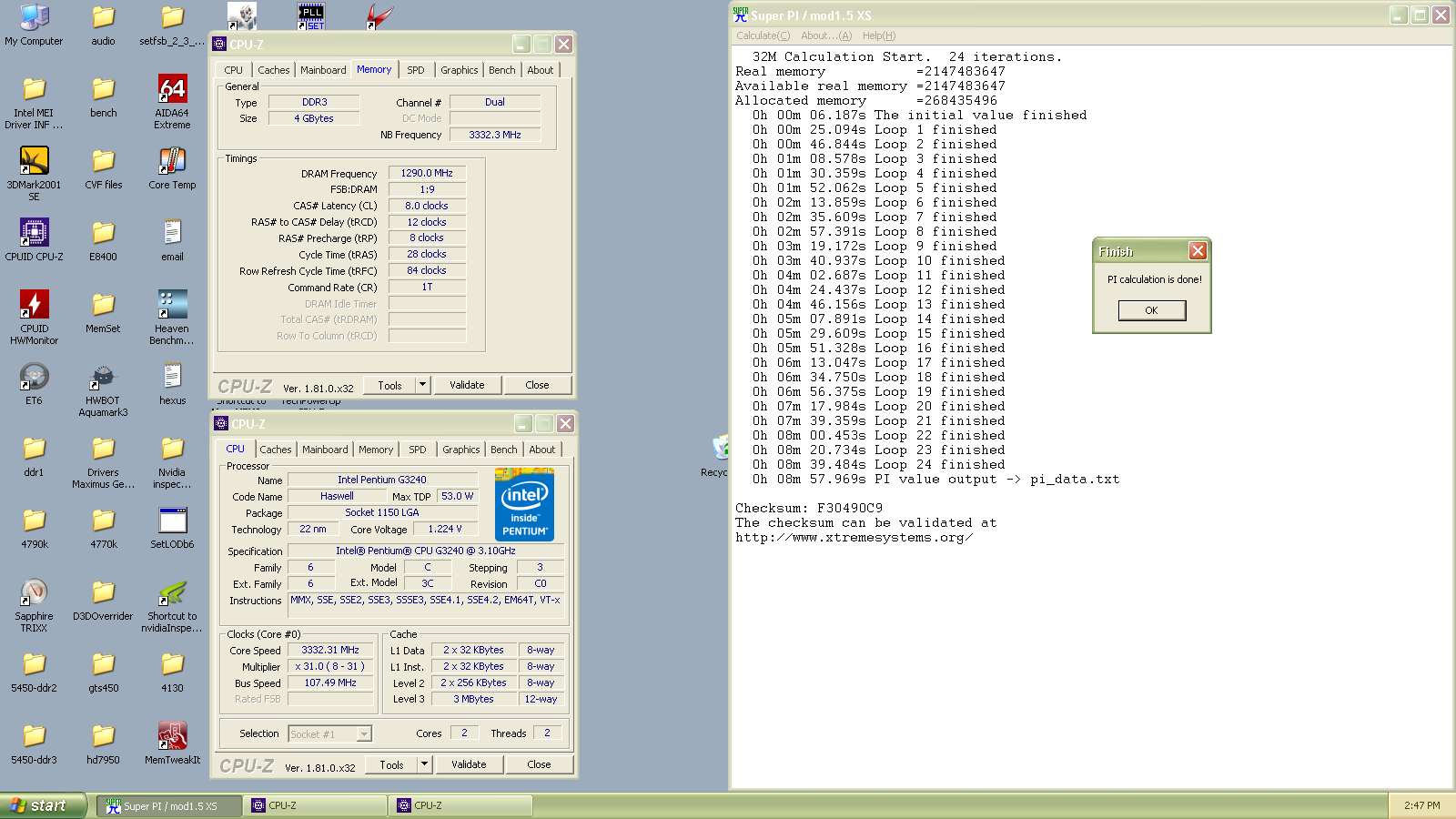Click Close button in lower CPU-Z window
Screen dimensions: 1456x819
coord(539,764)
